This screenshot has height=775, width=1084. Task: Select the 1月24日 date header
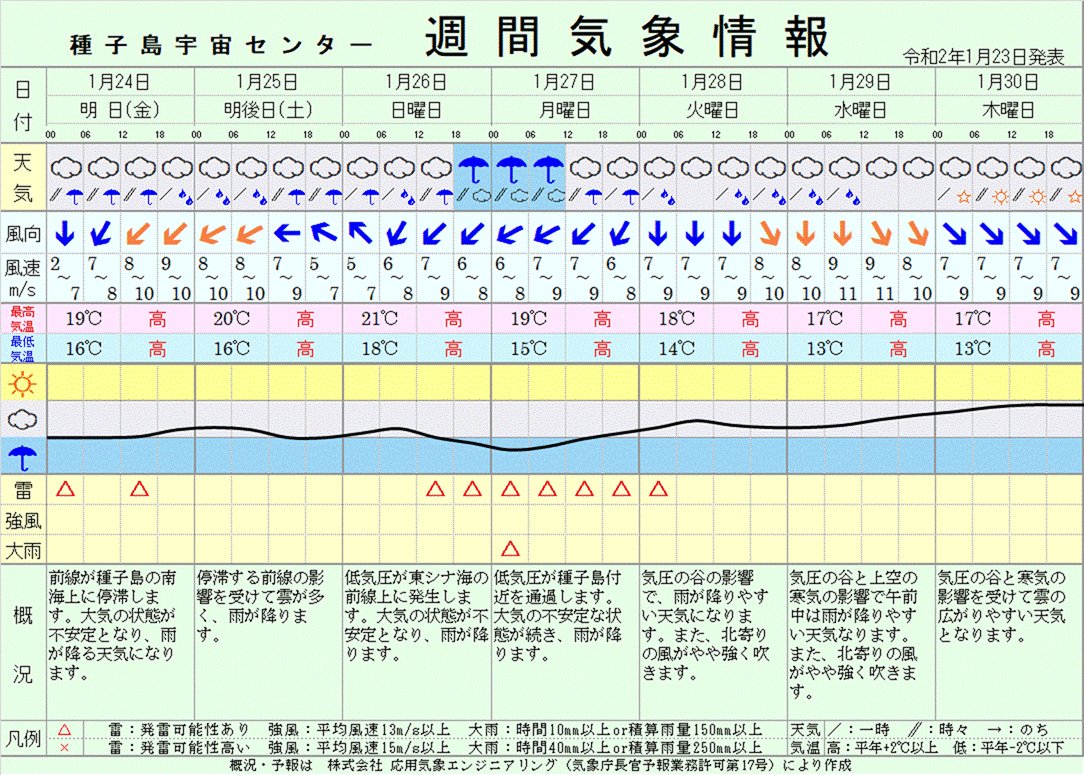120,81
